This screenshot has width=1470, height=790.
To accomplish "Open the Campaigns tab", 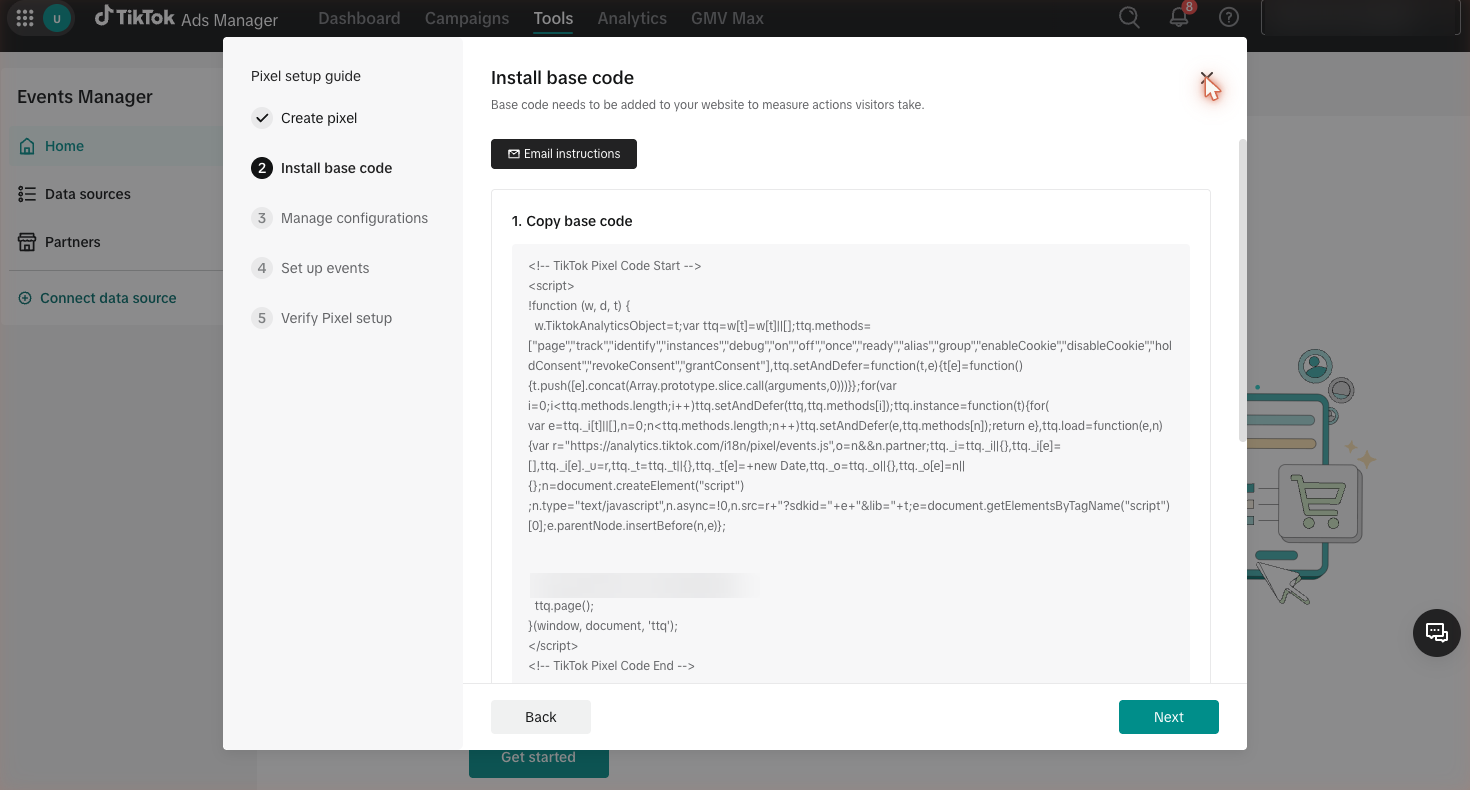I will coord(467,18).
